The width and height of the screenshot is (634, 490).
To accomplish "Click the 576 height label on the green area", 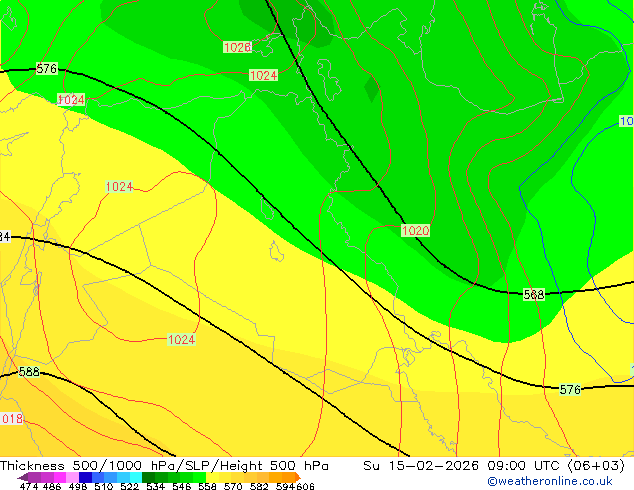I will (46, 68).
